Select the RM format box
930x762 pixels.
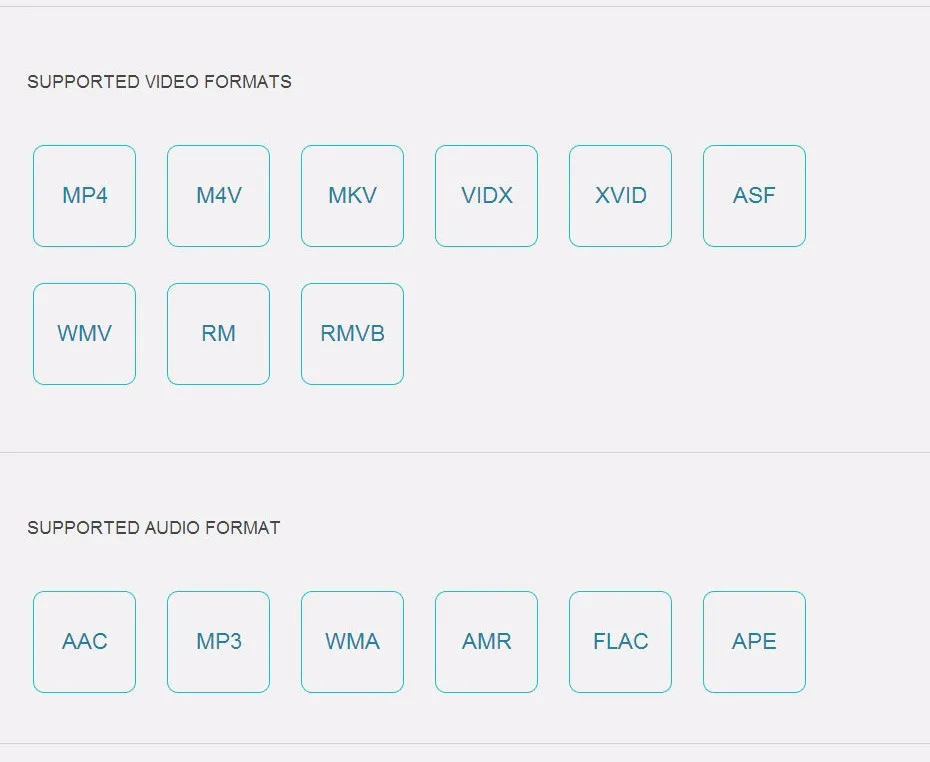pyautogui.click(x=218, y=334)
